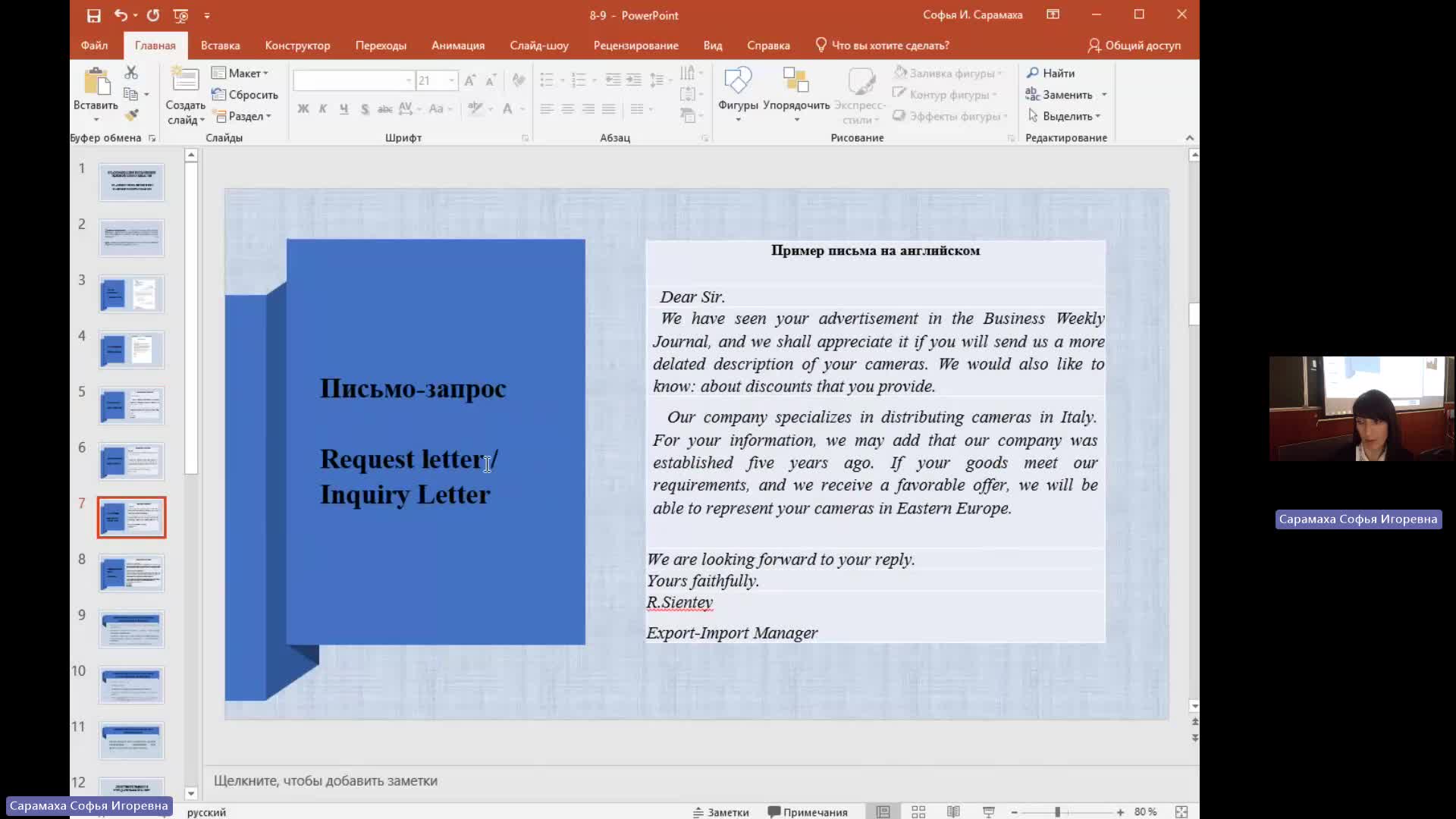Open the Выделить select dropdown
This screenshot has width=1456, height=819.
1064,116
